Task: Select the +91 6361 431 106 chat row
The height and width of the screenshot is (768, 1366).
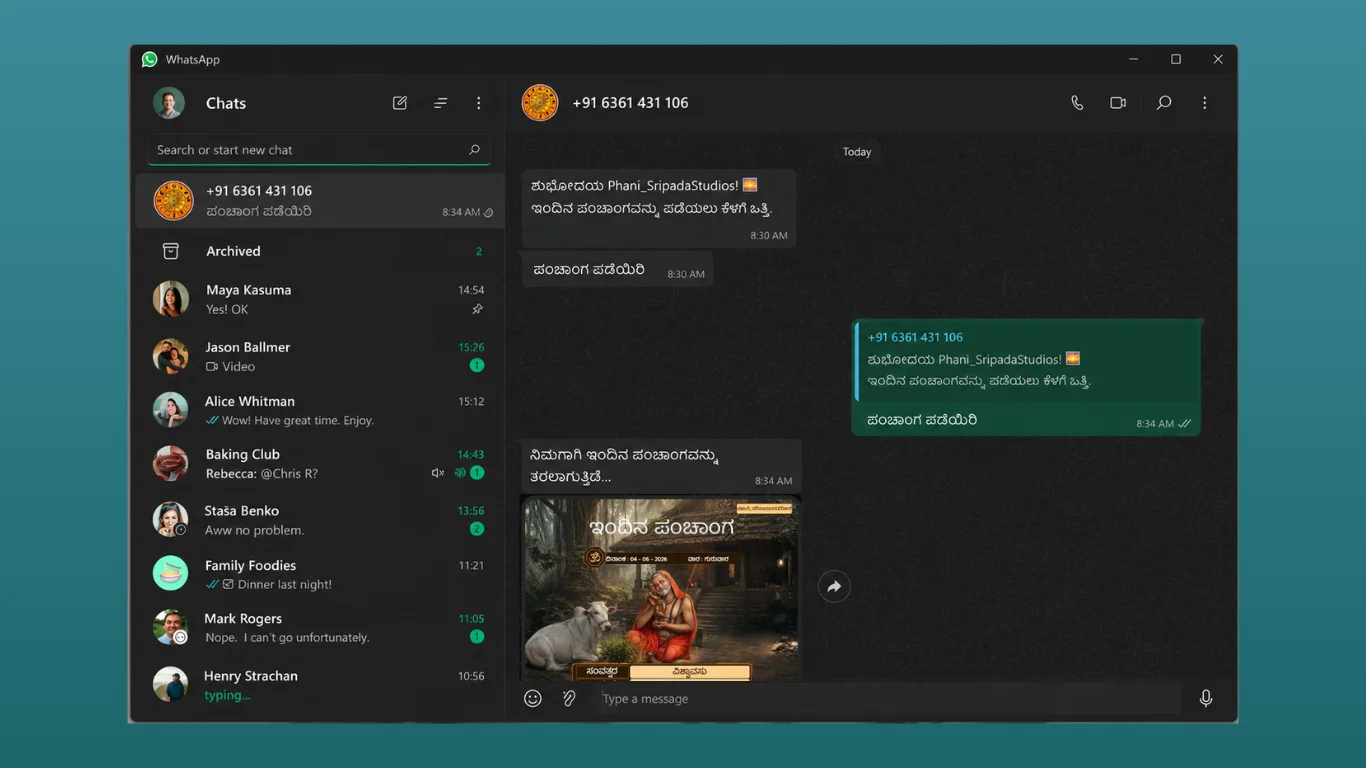Action: (x=320, y=200)
